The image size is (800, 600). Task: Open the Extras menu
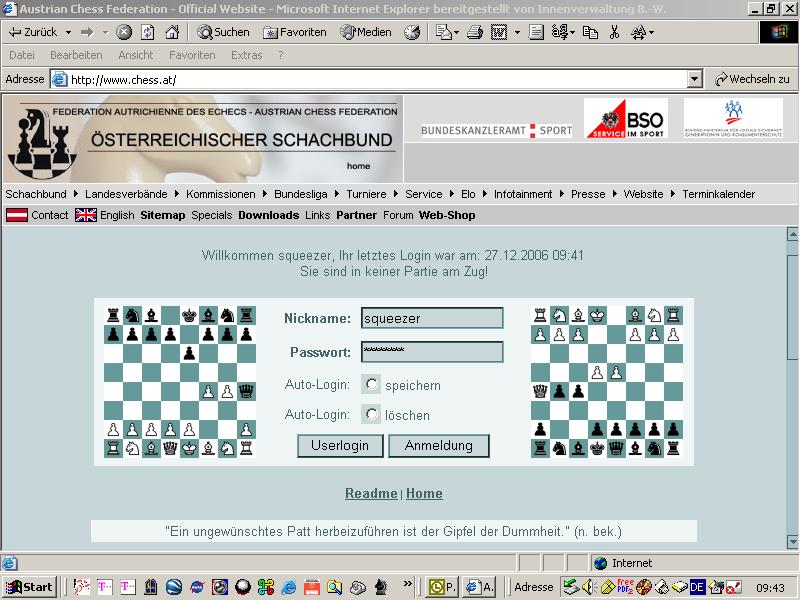coord(246,55)
